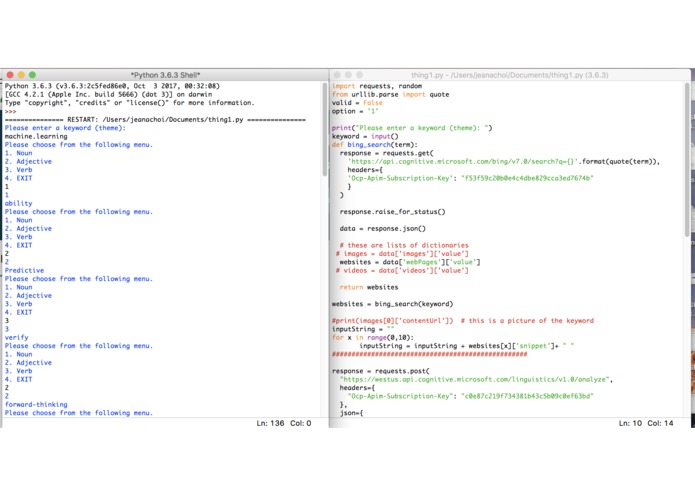Screen dimensions: 695x494
Task: Click comment '# these are lists of dictionaries'
Action: coord(404,245)
